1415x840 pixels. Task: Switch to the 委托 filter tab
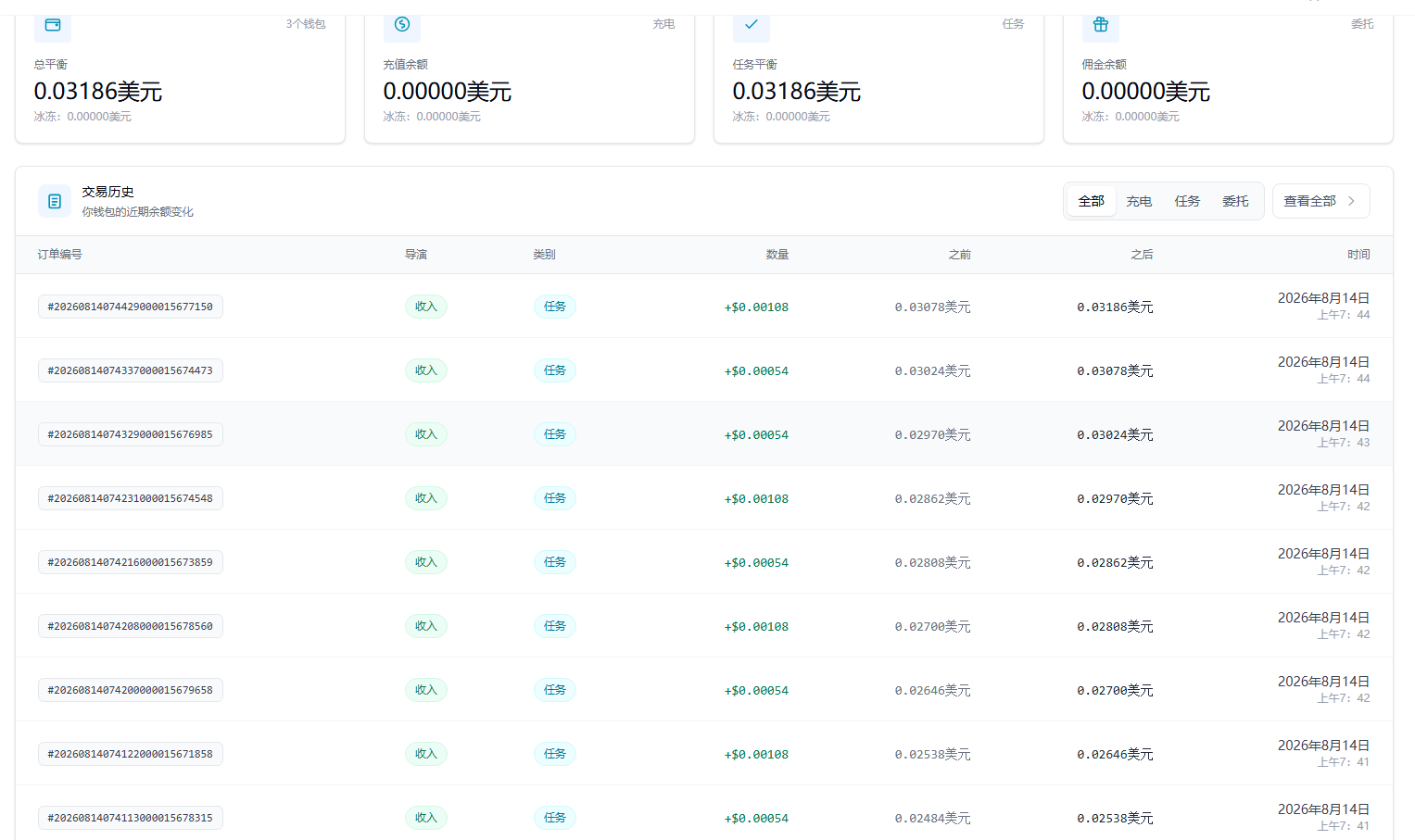(1235, 201)
